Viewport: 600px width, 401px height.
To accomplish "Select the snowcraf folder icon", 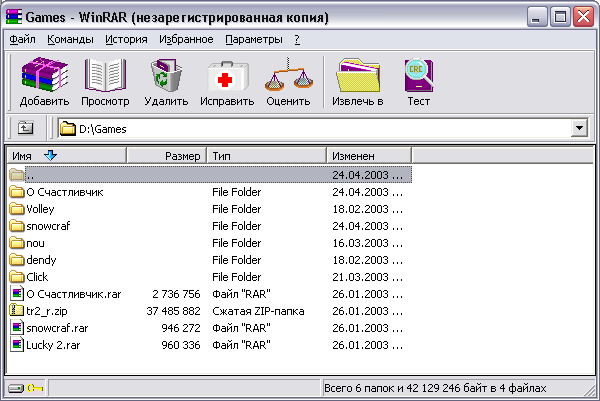I will [x=17, y=226].
